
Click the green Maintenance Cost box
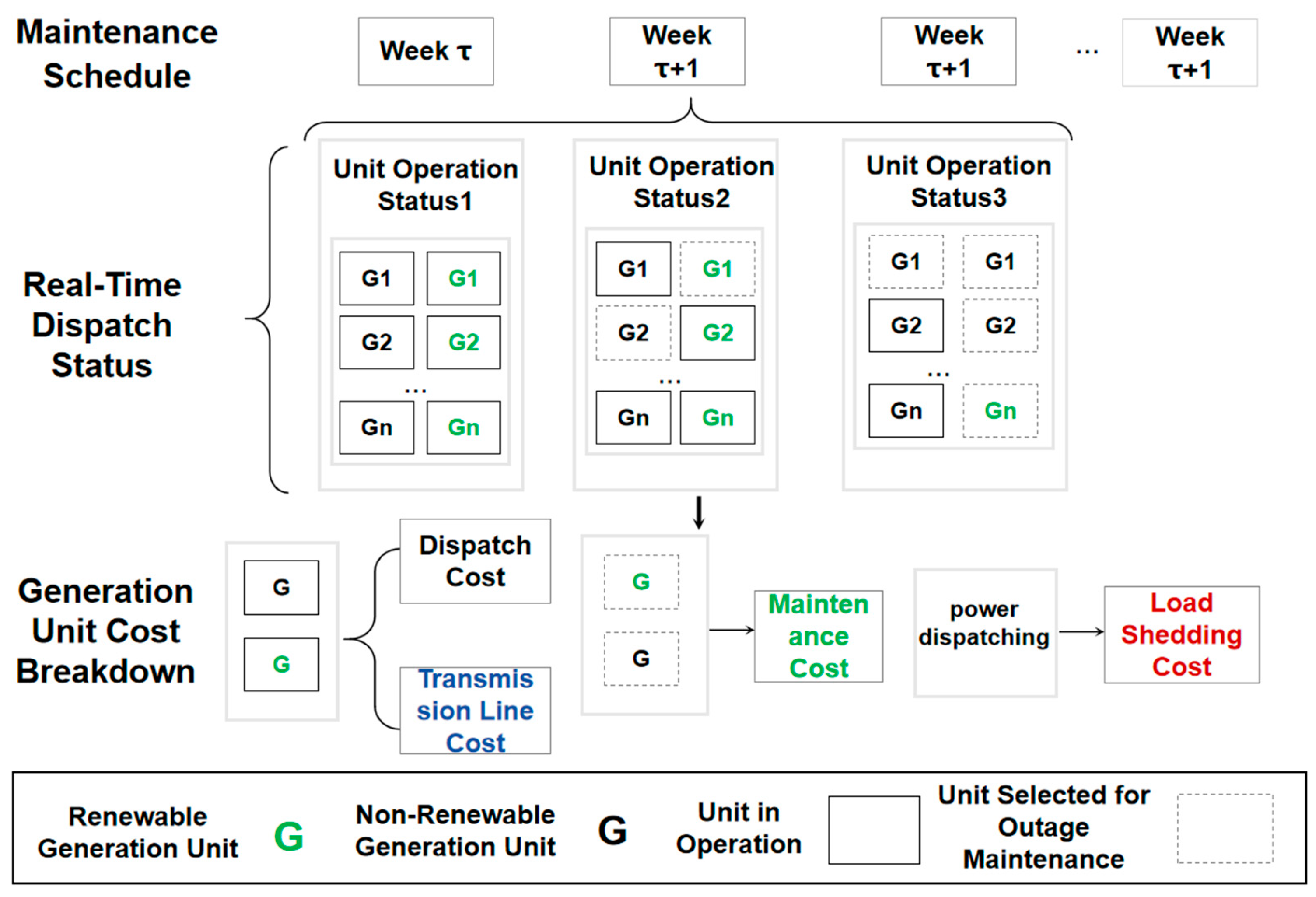[x=818, y=636]
